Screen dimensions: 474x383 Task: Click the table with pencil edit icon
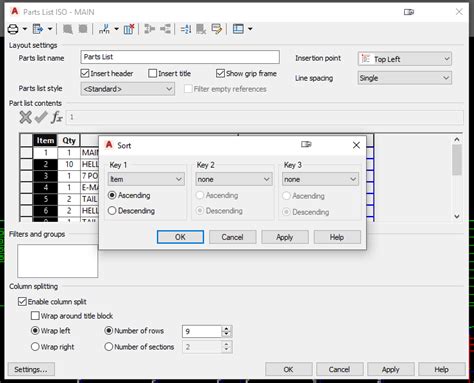pyautogui.click(x=216, y=29)
